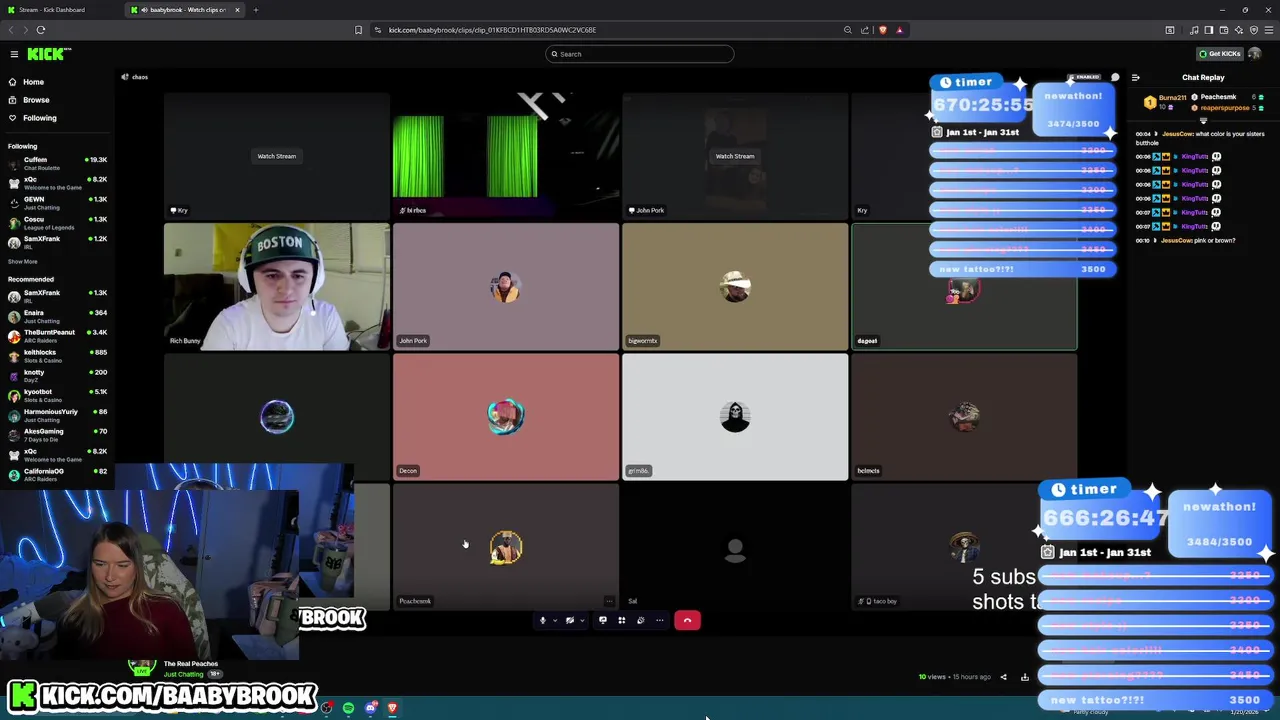Open microphone options dropdown arrow
Viewport: 1280px width, 720px height.
point(554,621)
